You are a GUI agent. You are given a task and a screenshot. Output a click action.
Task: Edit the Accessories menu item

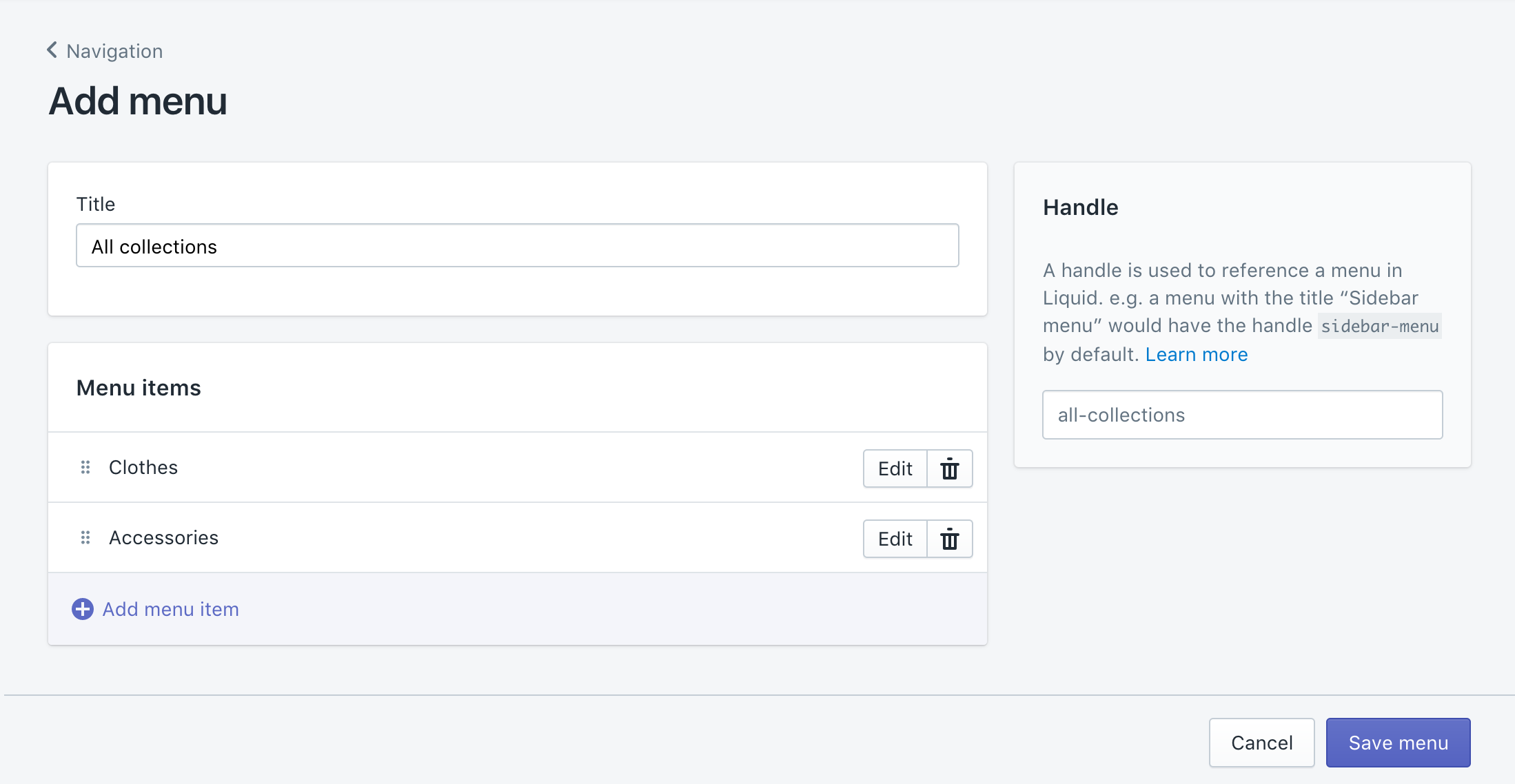click(895, 539)
